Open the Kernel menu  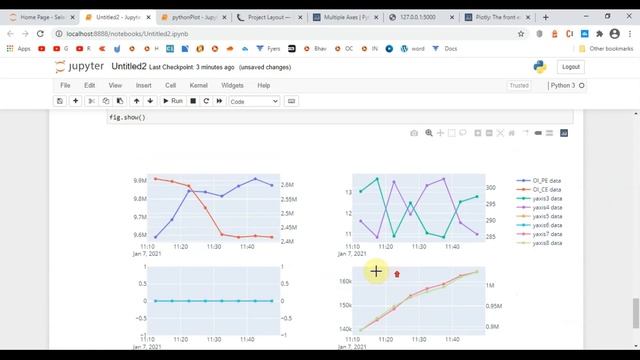click(x=199, y=85)
